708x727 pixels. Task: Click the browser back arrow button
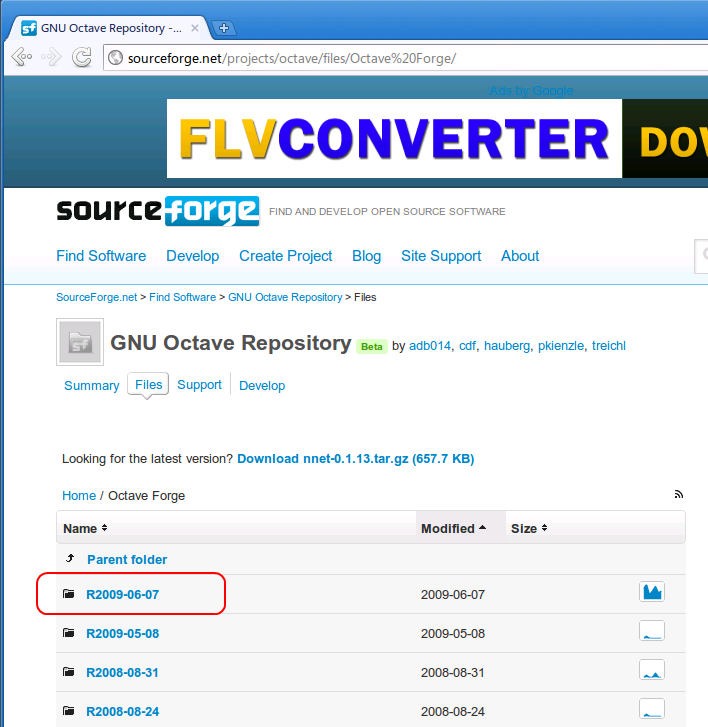tap(22, 57)
